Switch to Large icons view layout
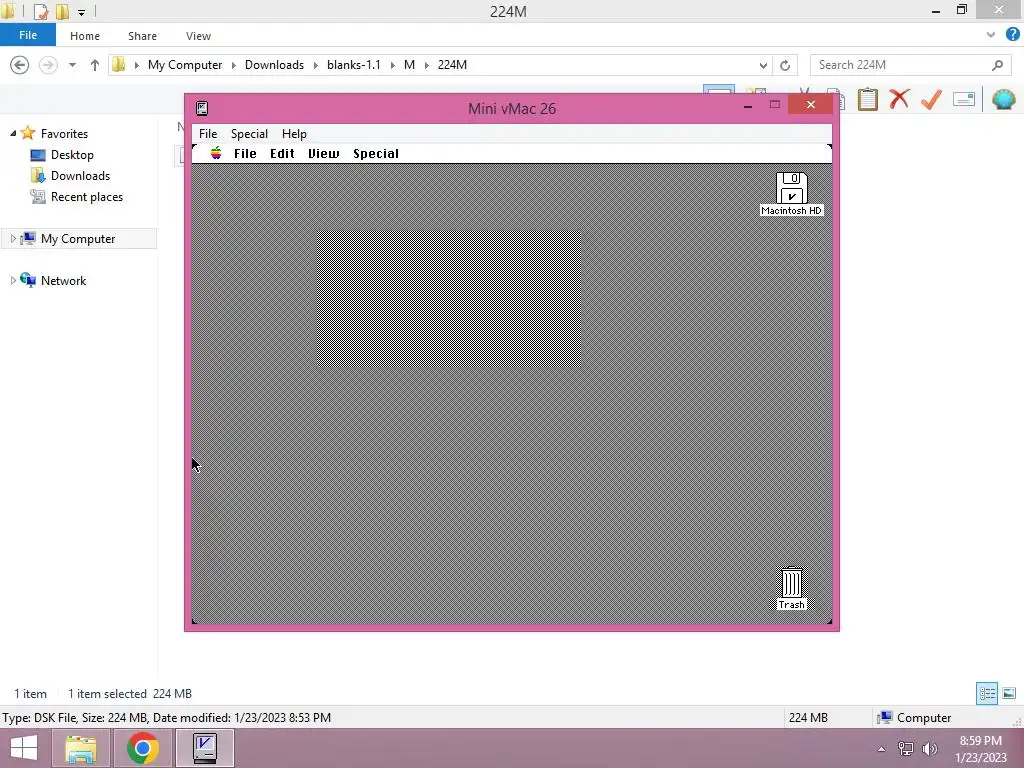The image size is (1024, 768). 1009,694
